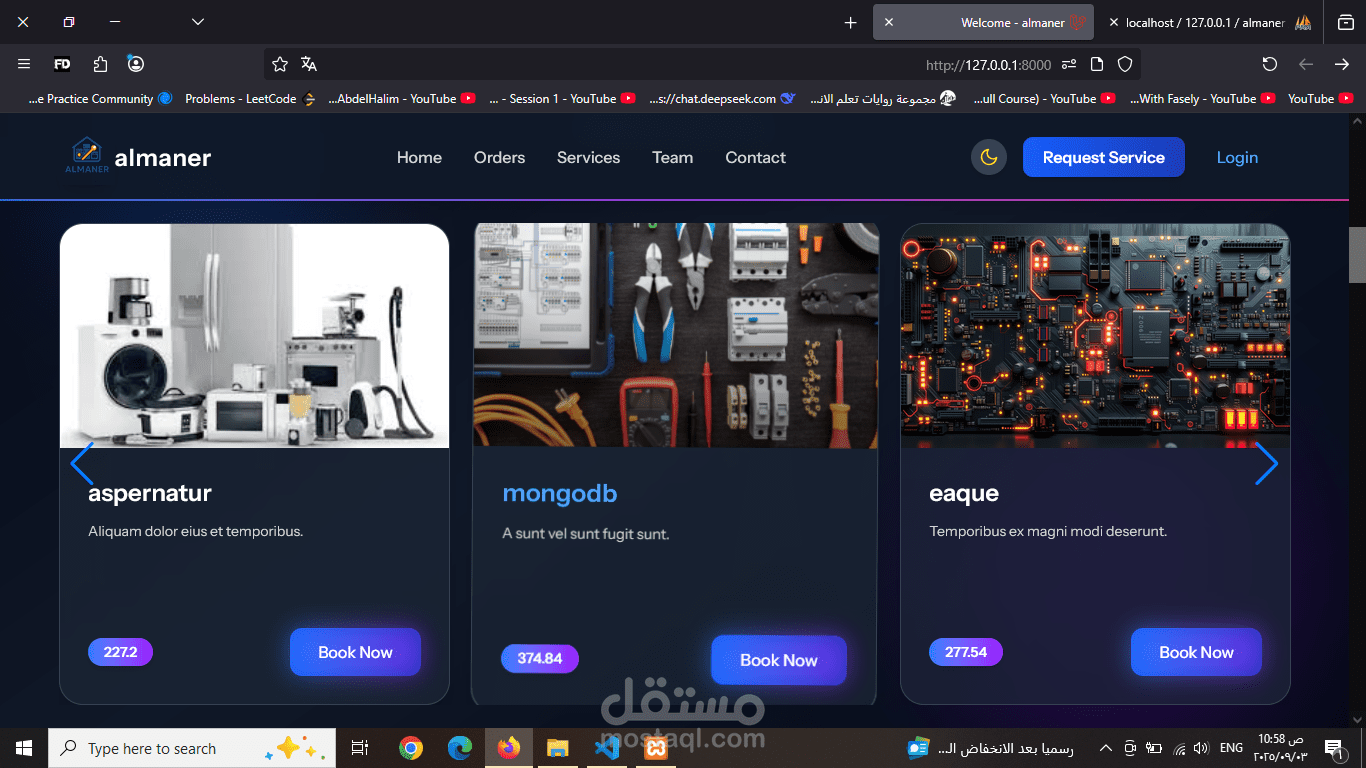This screenshot has height=768, width=1366.
Task: Open Firefox View icon at tab bar end
Action: click(1346, 22)
